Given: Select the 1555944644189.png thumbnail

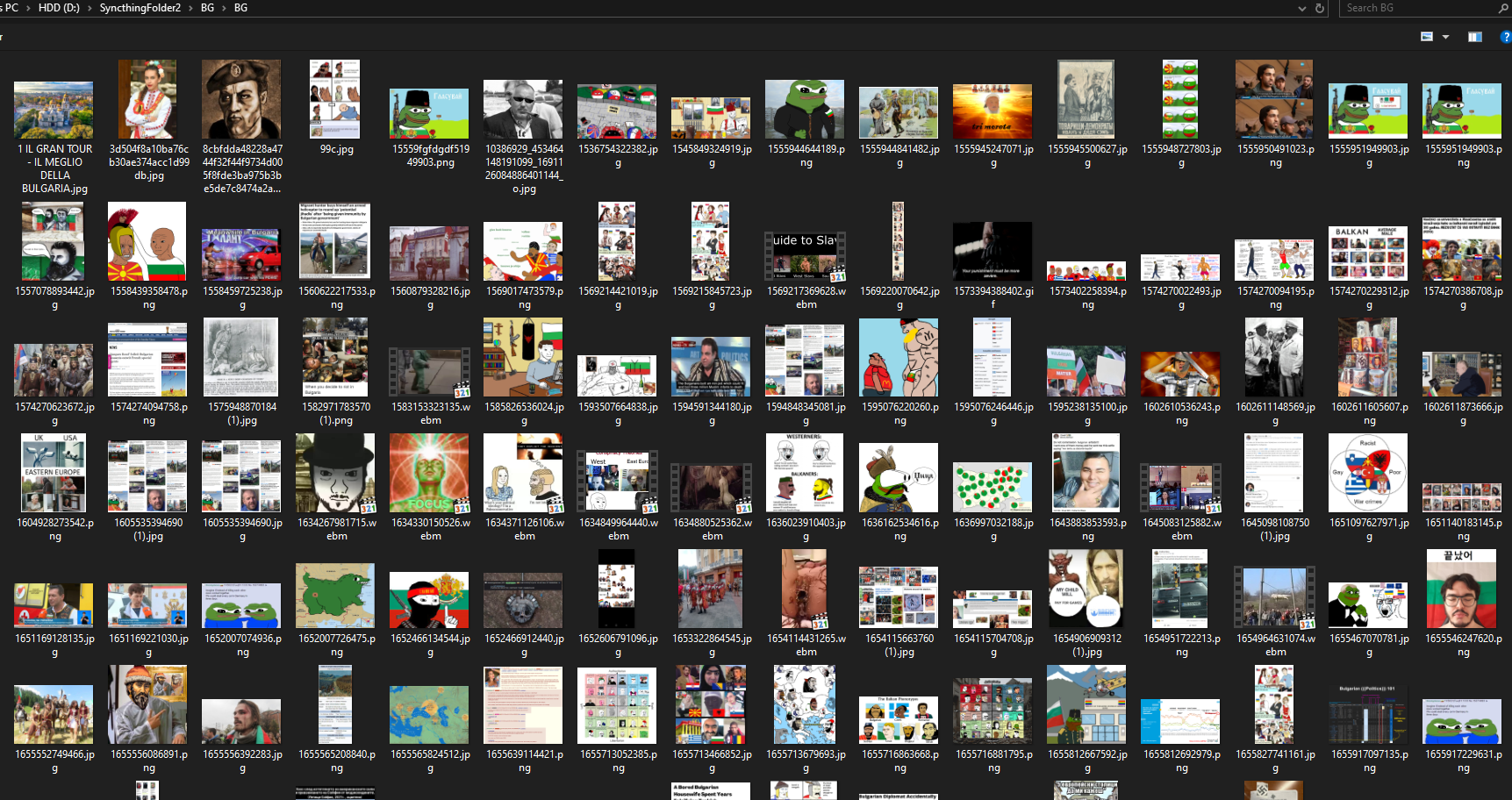Looking at the screenshot, I should click(x=805, y=109).
